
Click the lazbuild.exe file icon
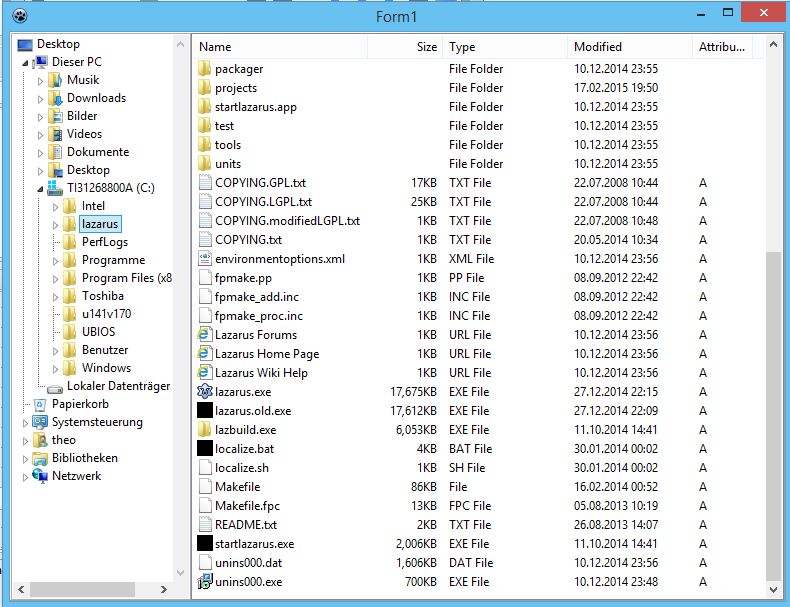(x=205, y=430)
